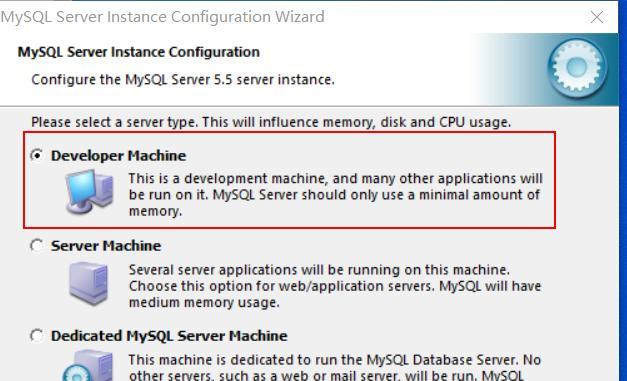Click the Dedicated MySQL Server Machine label text
Screen dimensions: 627x381
(169, 336)
